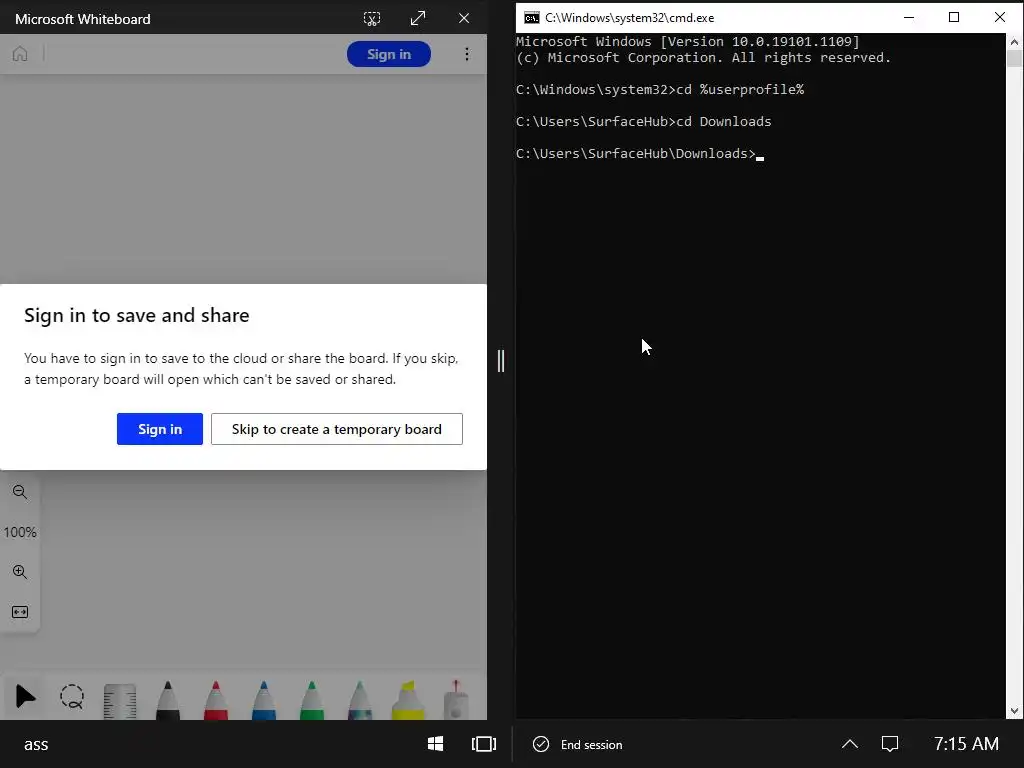Click the cmd.exe title bar icon

click(532, 18)
